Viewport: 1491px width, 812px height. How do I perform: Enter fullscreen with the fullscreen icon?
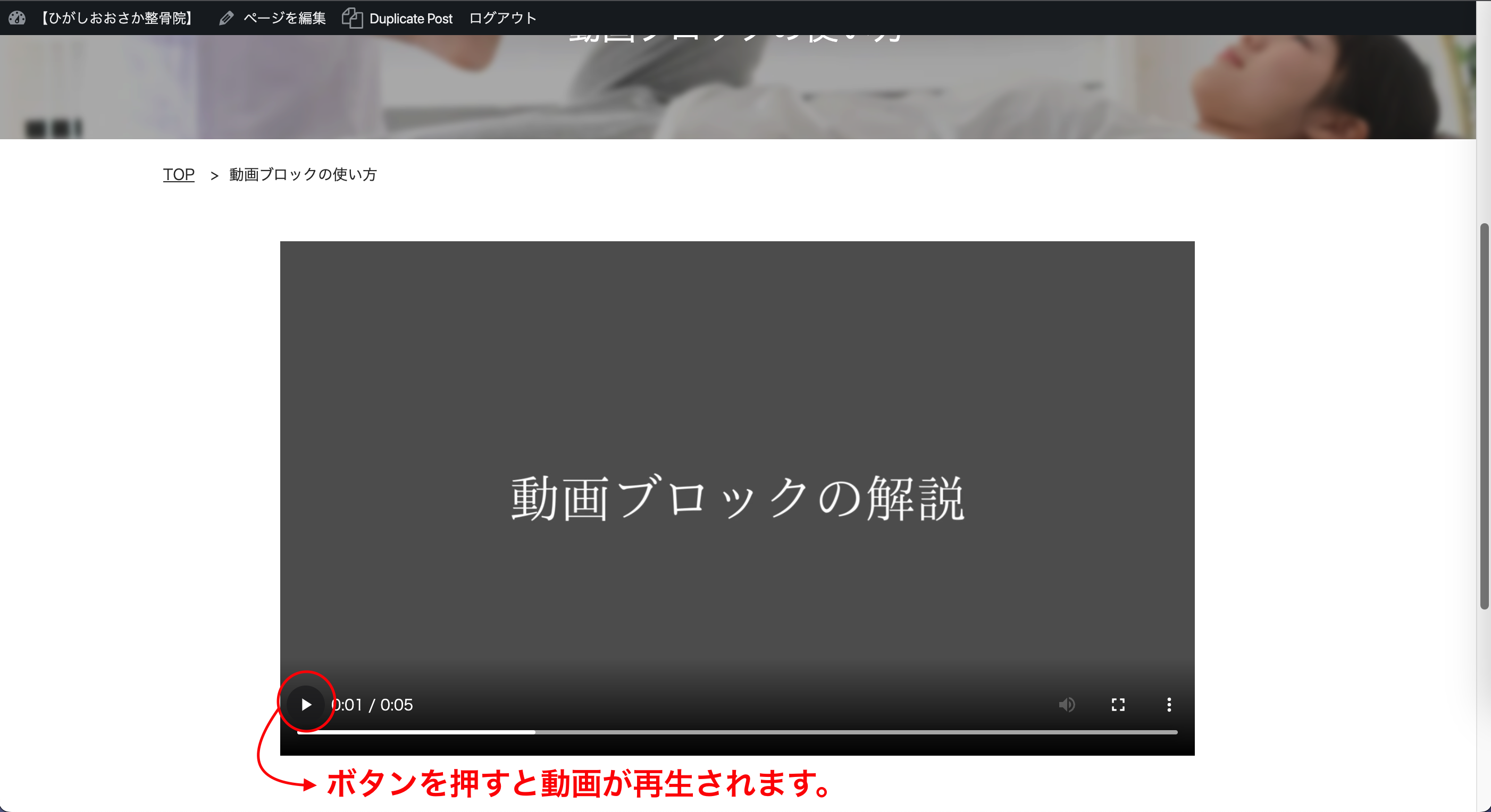point(1118,705)
